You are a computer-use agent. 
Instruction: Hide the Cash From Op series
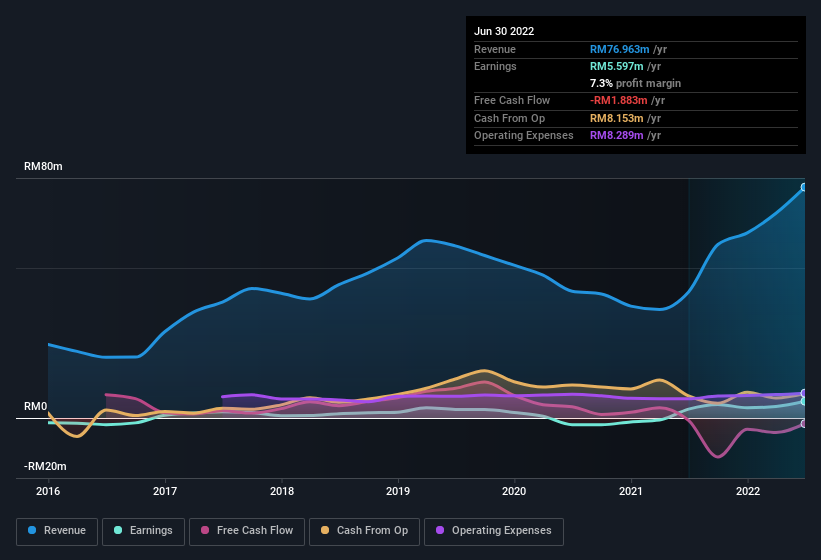coord(364,531)
